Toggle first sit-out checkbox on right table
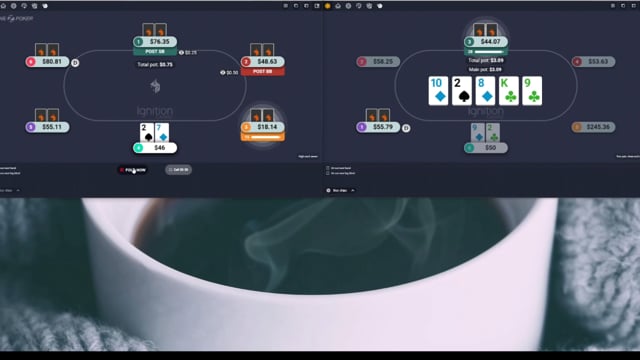The width and height of the screenshot is (640, 360). pyautogui.click(x=327, y=168)
